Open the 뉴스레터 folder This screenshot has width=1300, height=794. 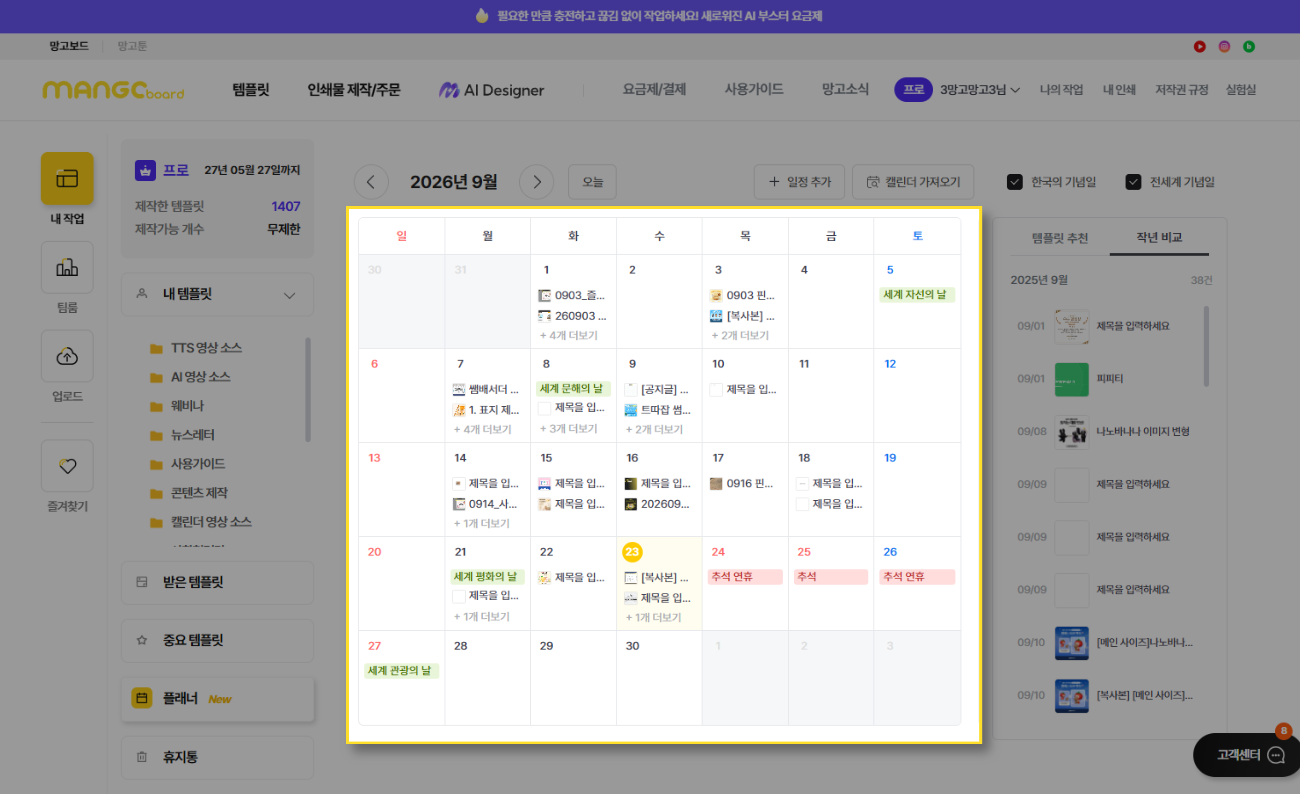tap(182, 435)
